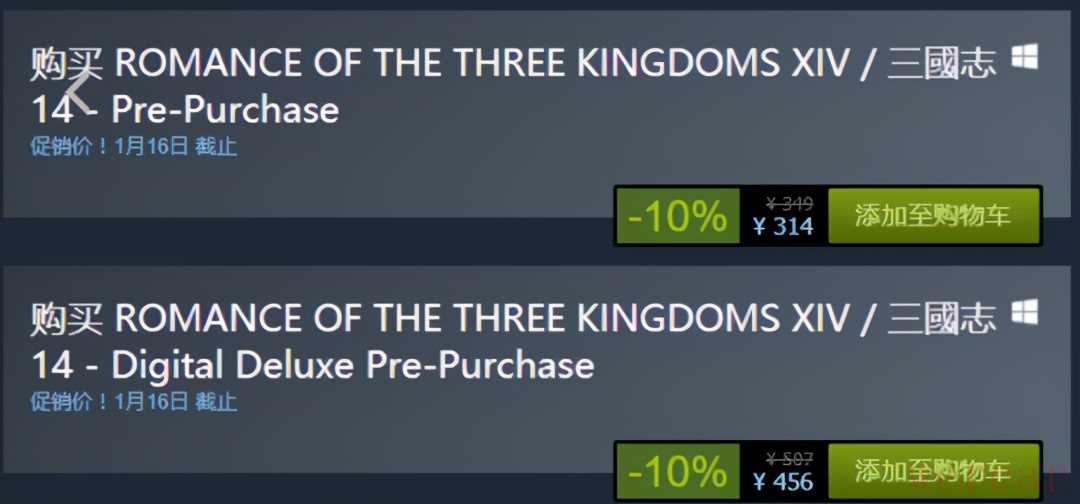1080x504 pixels.
Task: Add the ¥456 Digital Deluxe edition to cart
Action: pyautogui.click(x=933, y=470)
